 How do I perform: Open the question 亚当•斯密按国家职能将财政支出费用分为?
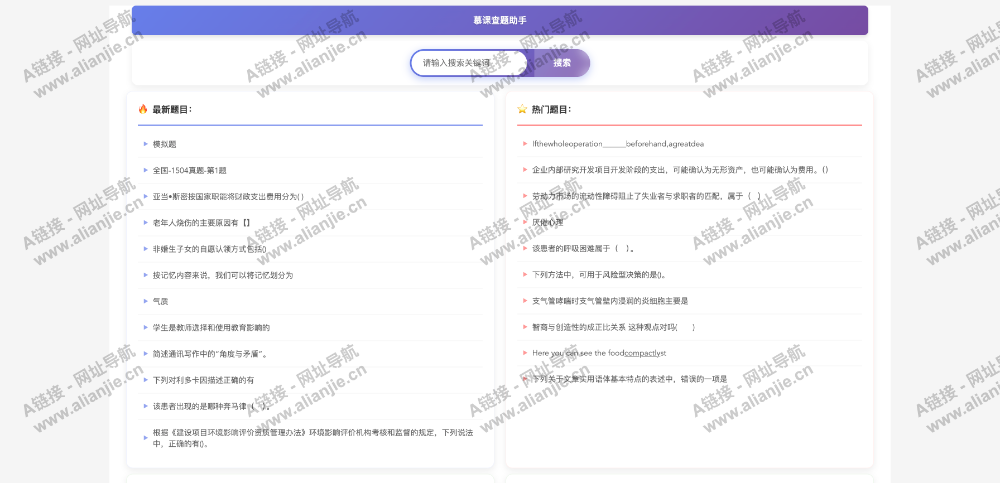point(228,196)
